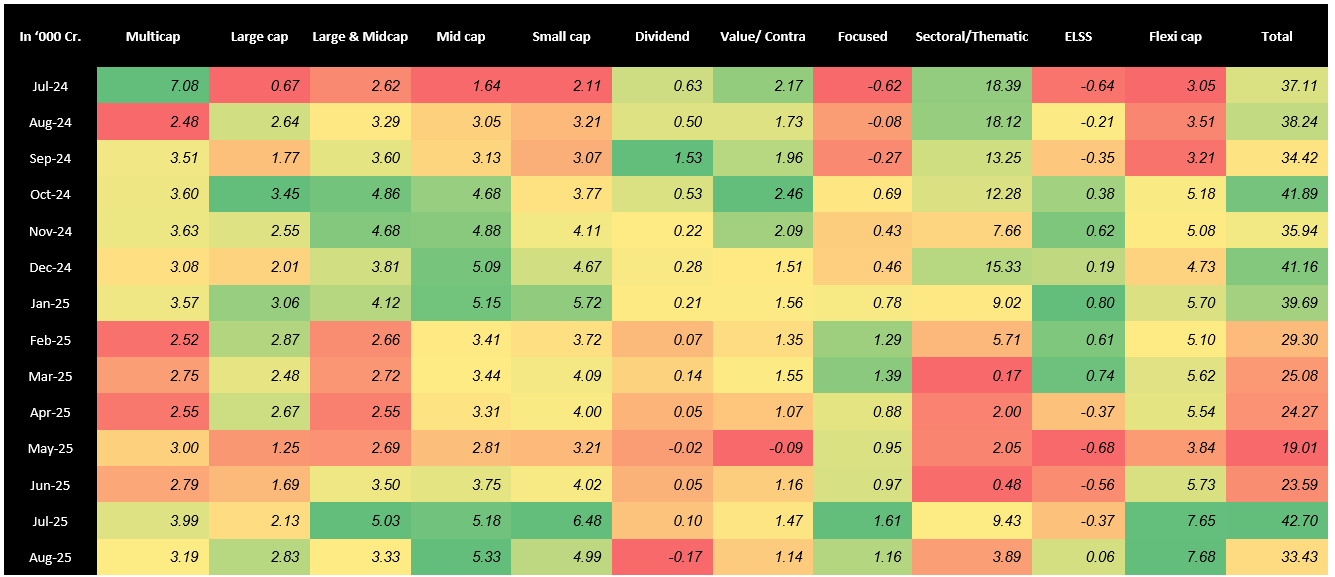Click the May-25 Total cell showing 19.01

click(x=1276, y=449)
